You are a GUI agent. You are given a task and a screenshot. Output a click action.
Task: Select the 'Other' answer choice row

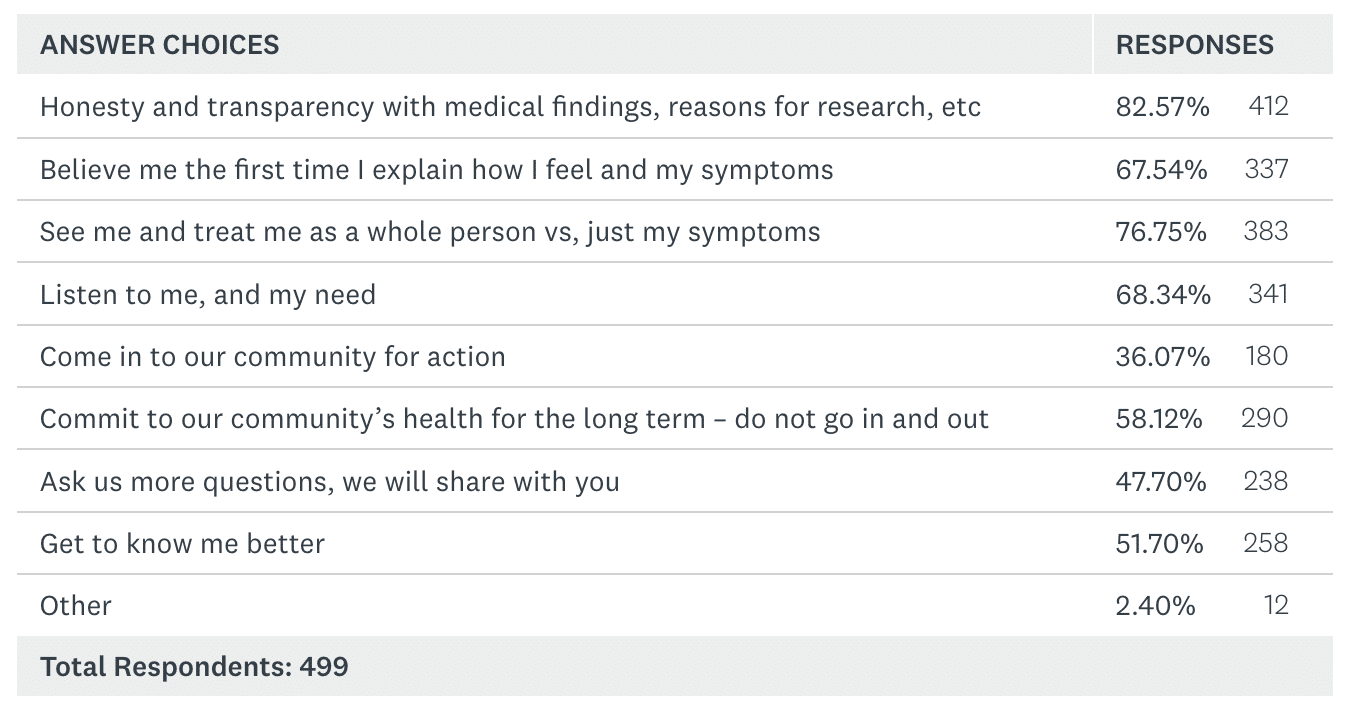coord(76,606)
